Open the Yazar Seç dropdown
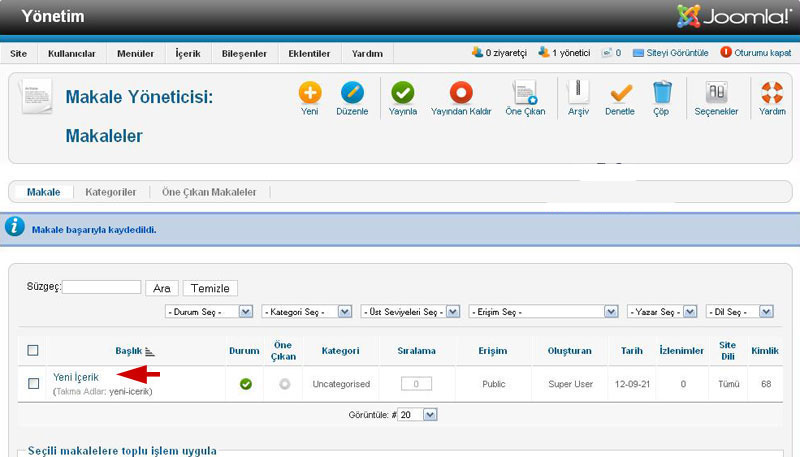Image resolution: width=800 pixels, height=457 pixels. (x=662, y=312)
